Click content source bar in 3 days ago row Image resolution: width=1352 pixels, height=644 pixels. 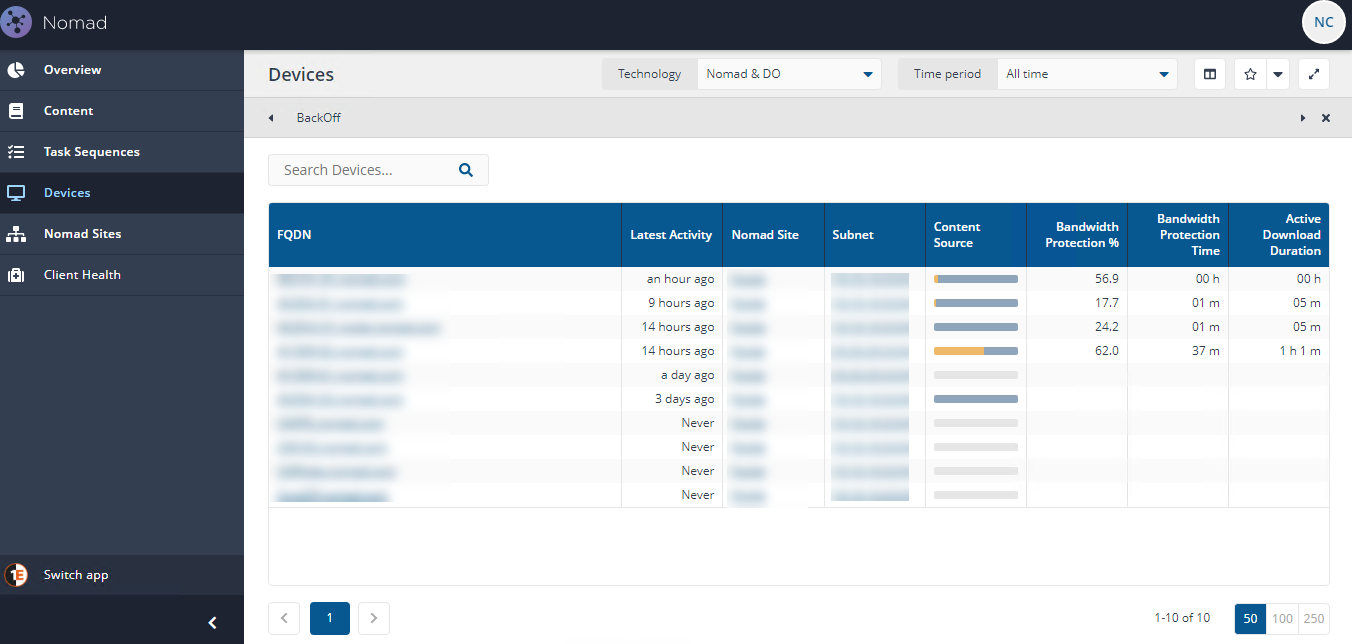(976, 399)
